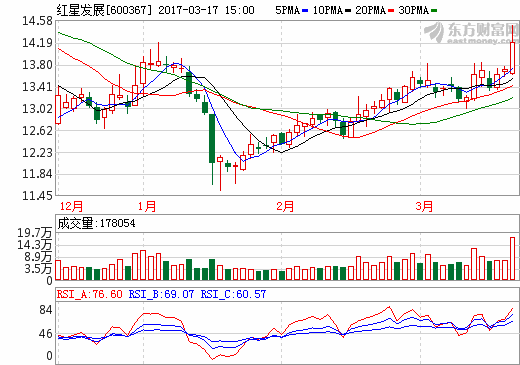Click the 成交量:178054 volume heading
The width and height of the screenshot is (520, 365).
coord(96,223)
